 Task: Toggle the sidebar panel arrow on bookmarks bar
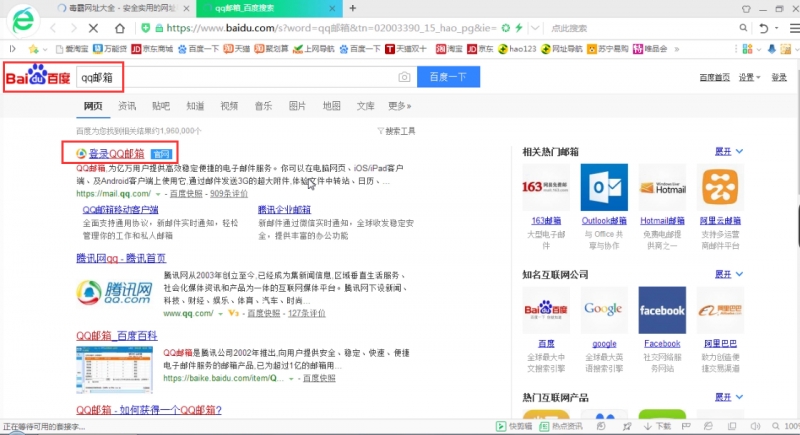pos(13,49)
